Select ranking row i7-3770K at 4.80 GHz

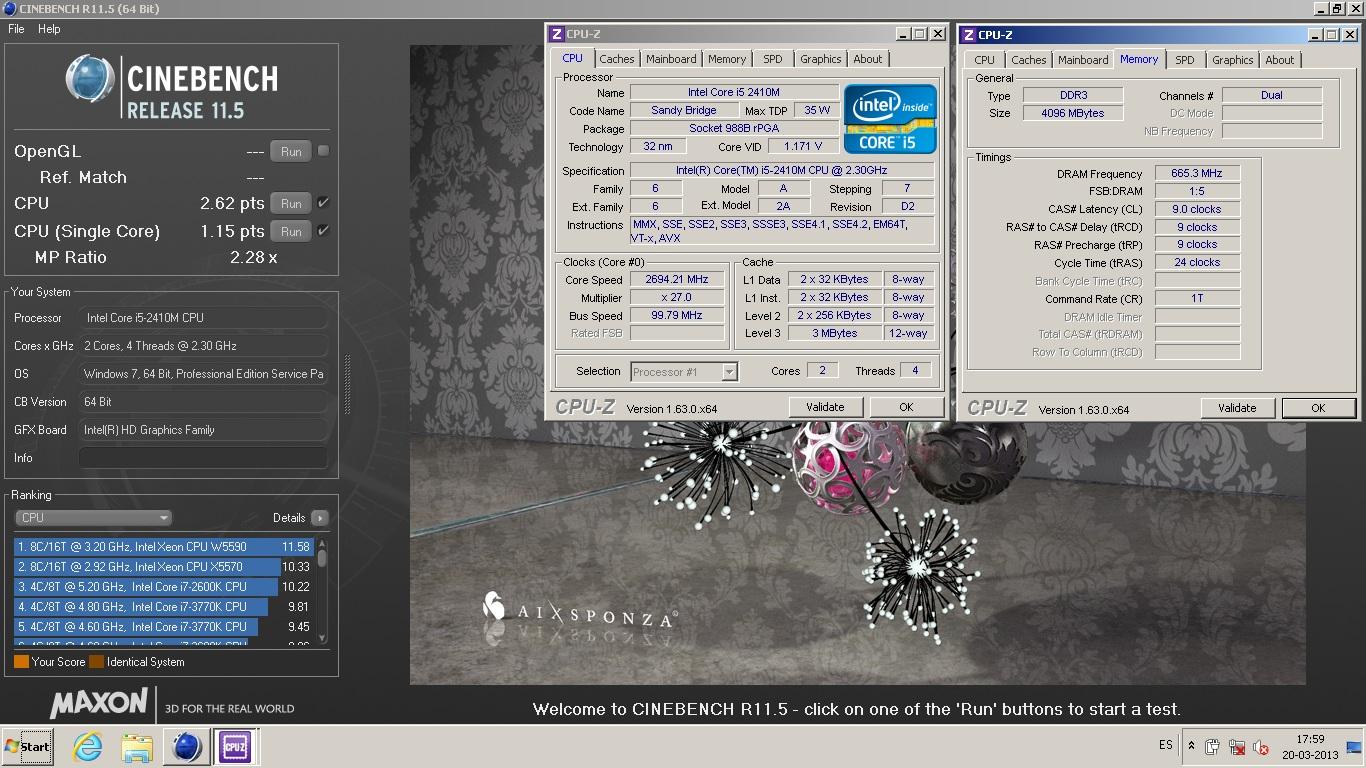pyautogui.click(x=164, y=607)
